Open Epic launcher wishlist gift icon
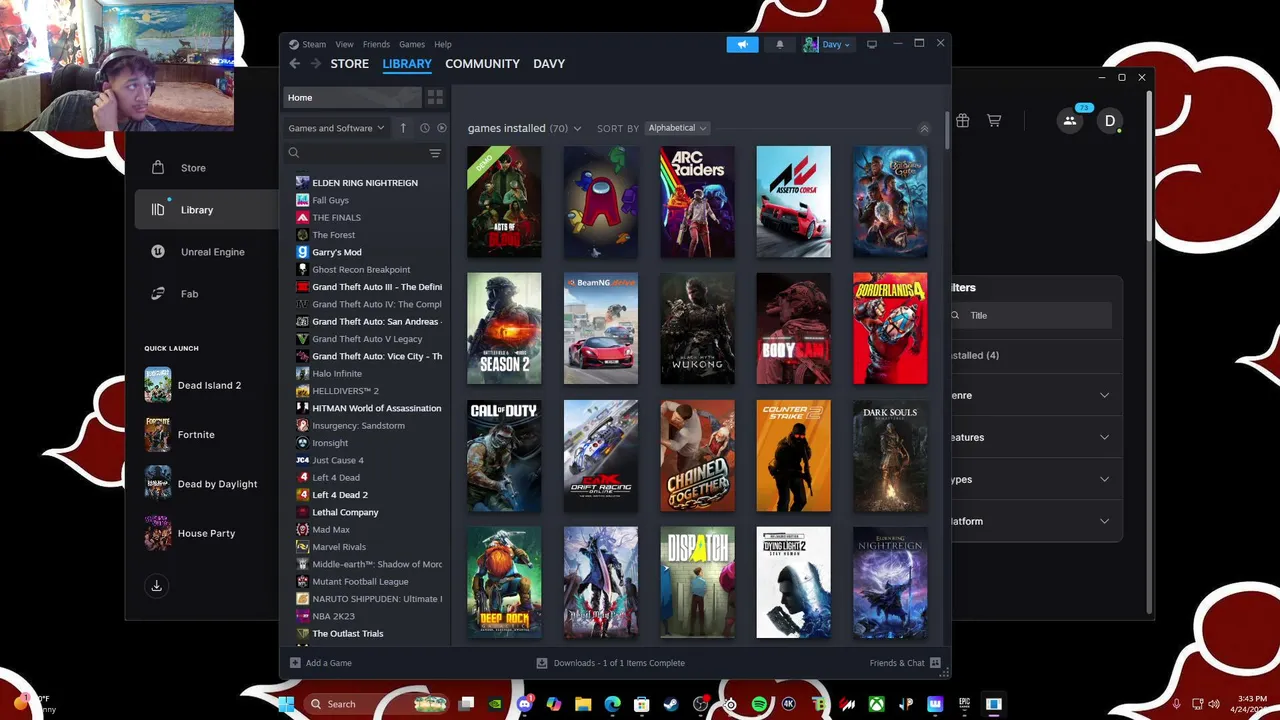Screen dimensions: 1280x720 (x=962, y=121)
